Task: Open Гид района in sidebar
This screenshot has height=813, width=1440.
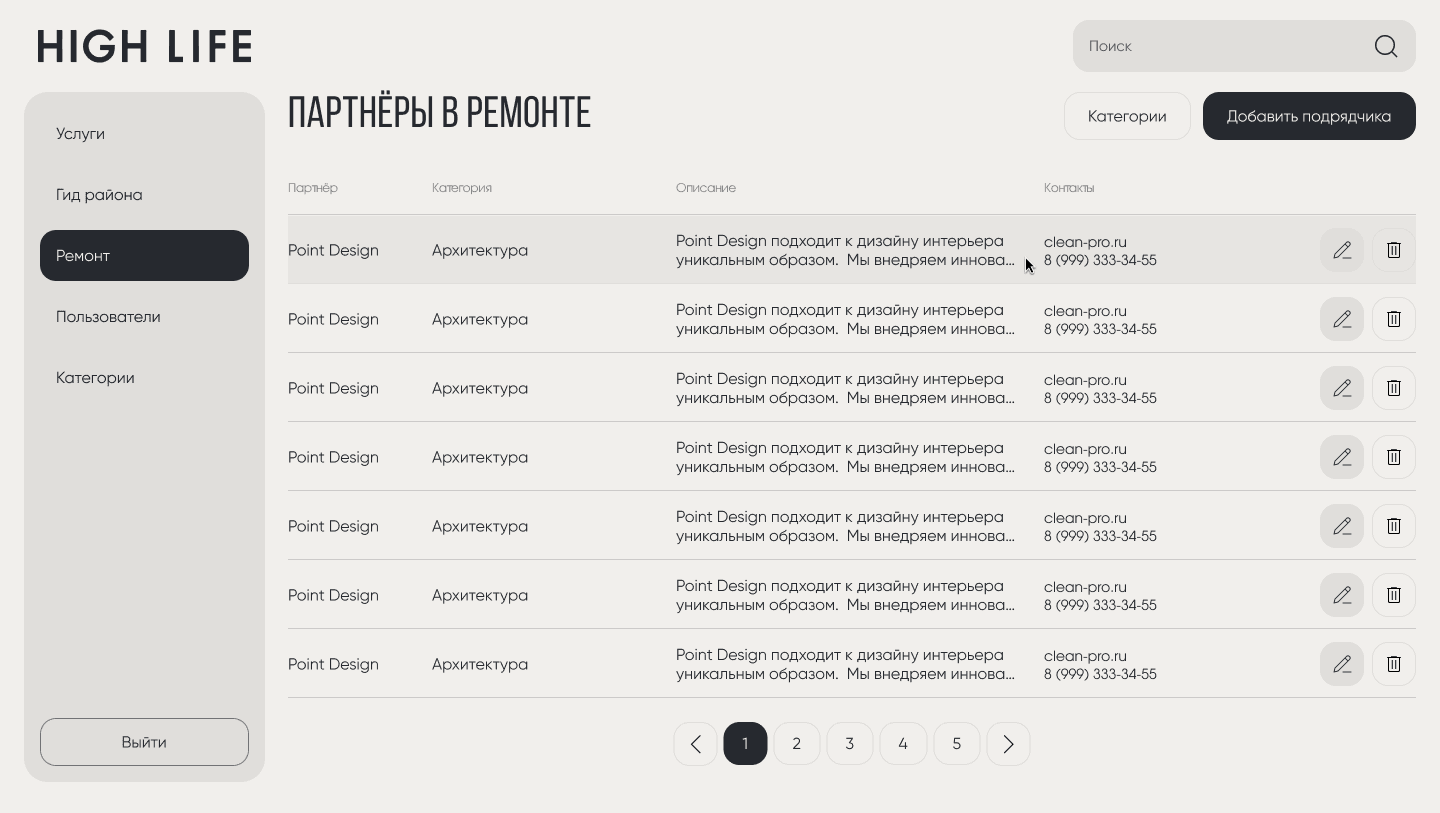Action: (99, 195)
